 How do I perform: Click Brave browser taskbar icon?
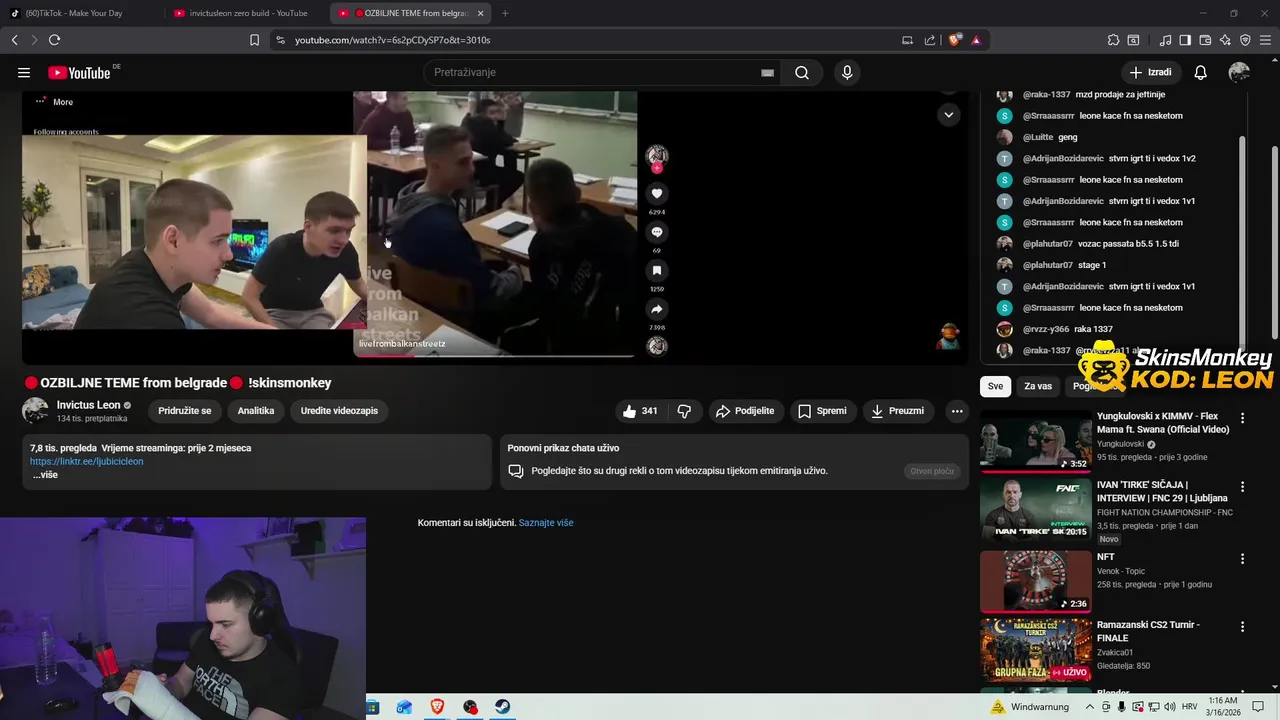(x=437, y=707)
